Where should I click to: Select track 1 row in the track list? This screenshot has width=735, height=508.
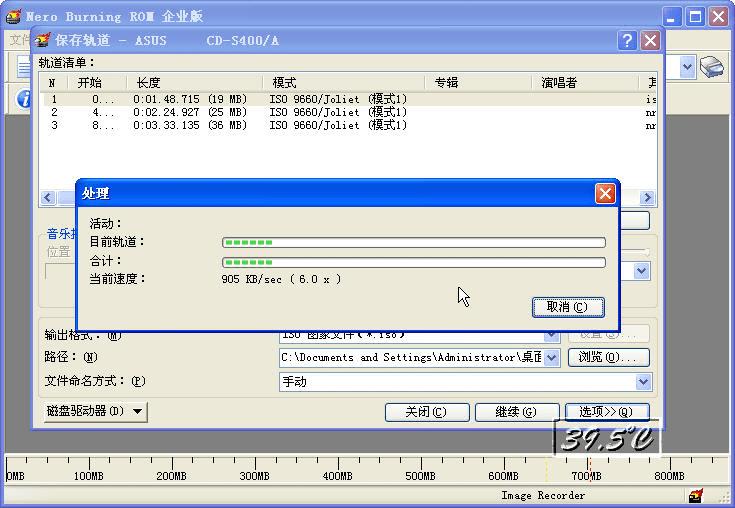tap(347, 99)
